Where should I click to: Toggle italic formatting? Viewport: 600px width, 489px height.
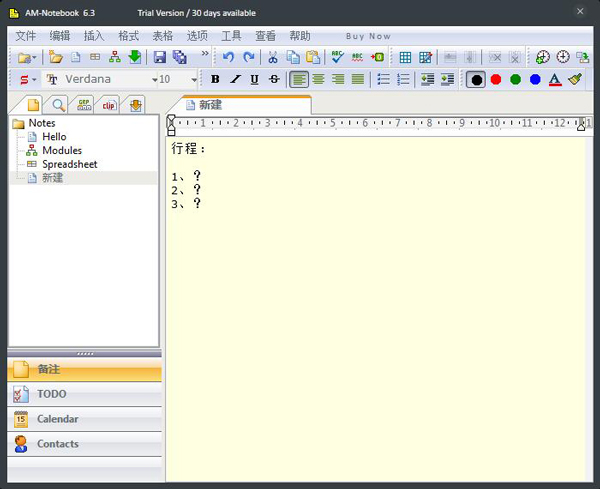tap(235, 79)
